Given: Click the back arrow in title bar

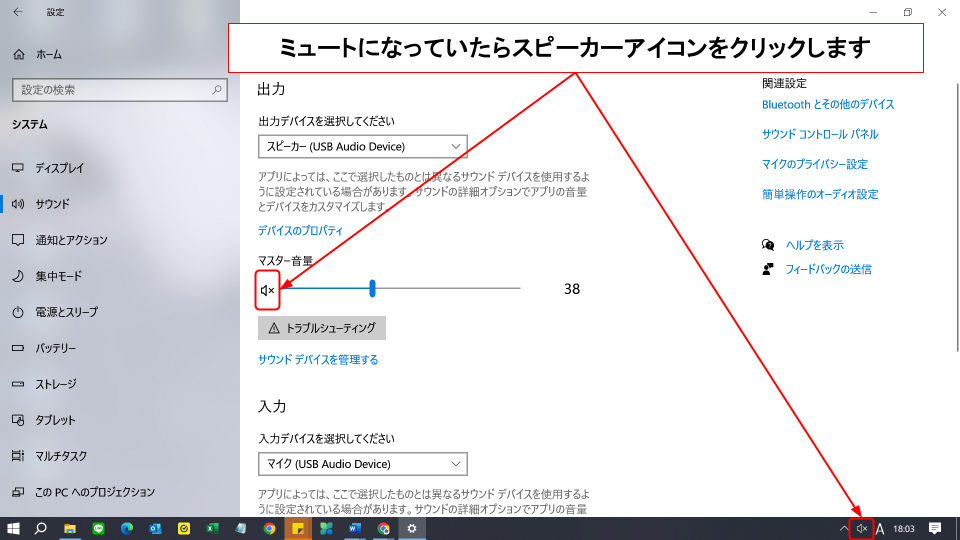Looking at the screenshot, I should click(x=18, y=13).
